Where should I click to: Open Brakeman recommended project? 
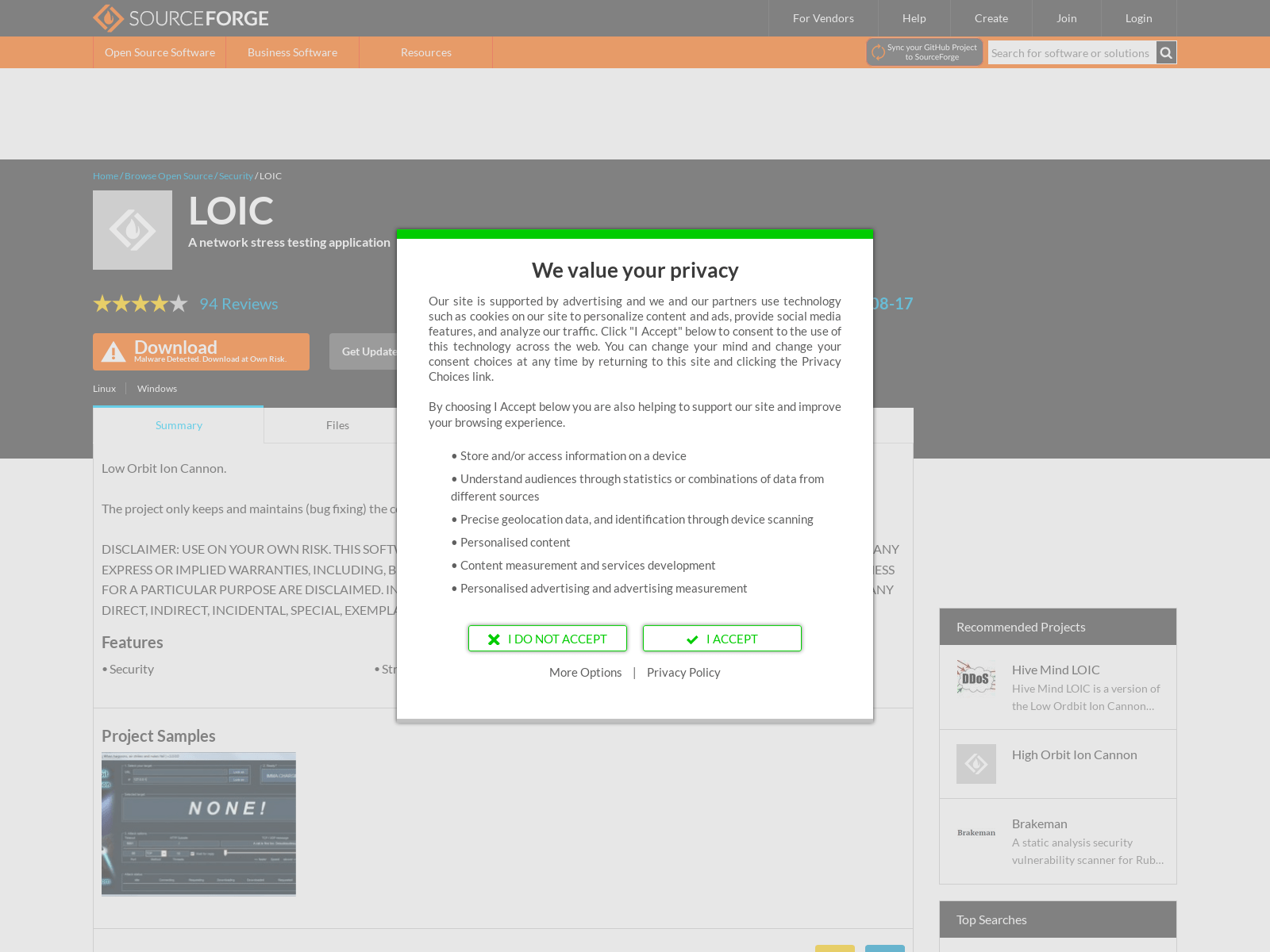coord(1040,823)
